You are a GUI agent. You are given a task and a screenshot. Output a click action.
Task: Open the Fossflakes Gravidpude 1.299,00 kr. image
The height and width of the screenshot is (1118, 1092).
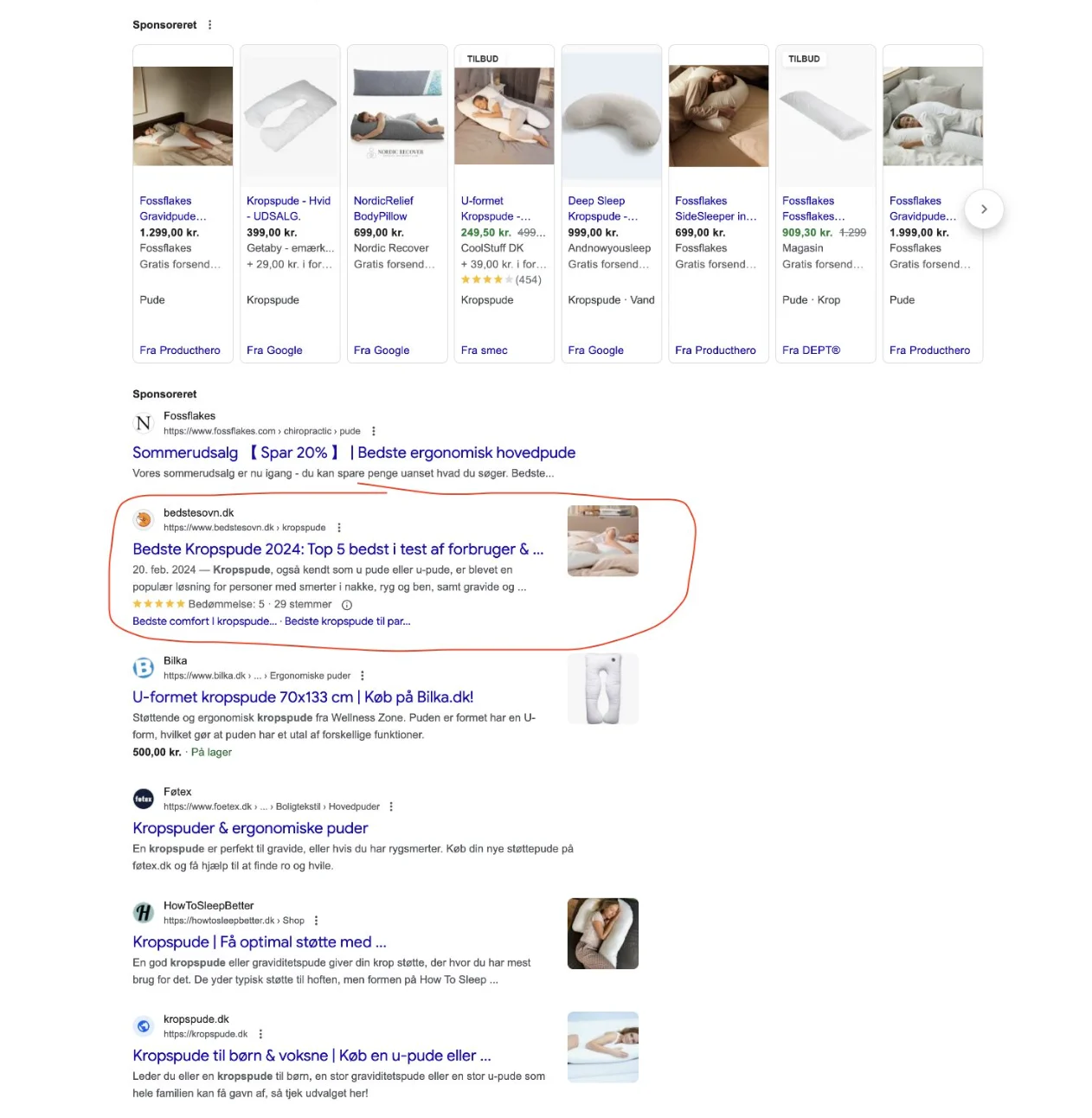[x=183, y=116]
